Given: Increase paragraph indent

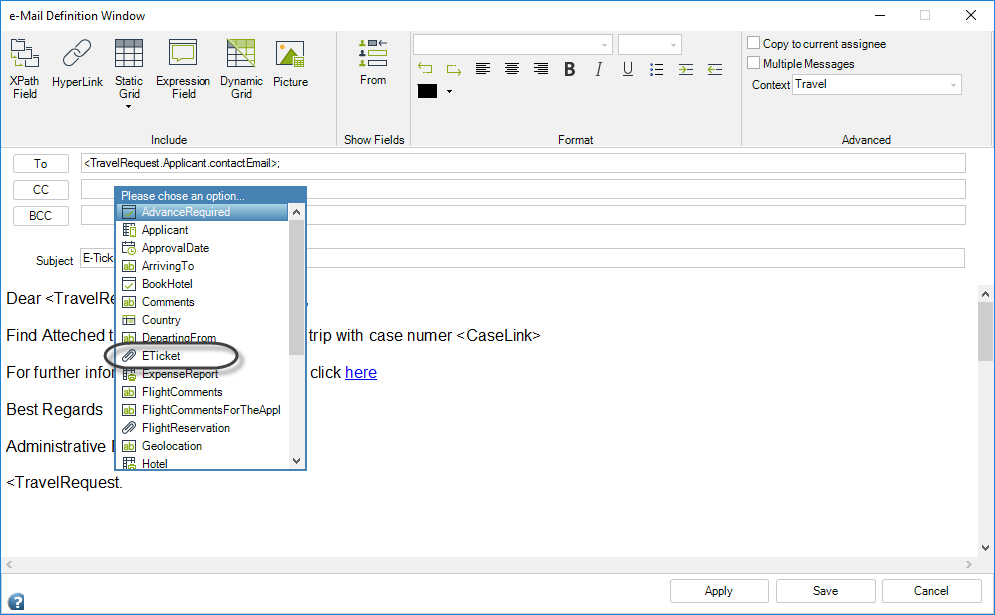Looking at the screenshot, I should coord(686,69).
